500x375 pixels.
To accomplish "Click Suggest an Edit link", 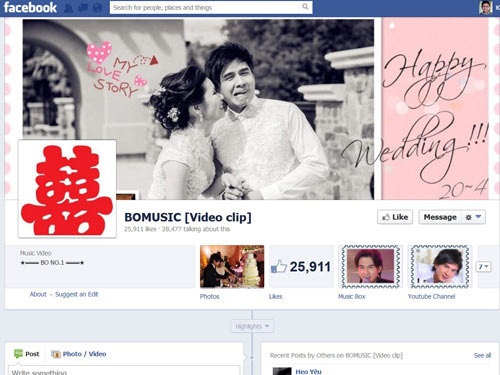I will tap(77, 294).
